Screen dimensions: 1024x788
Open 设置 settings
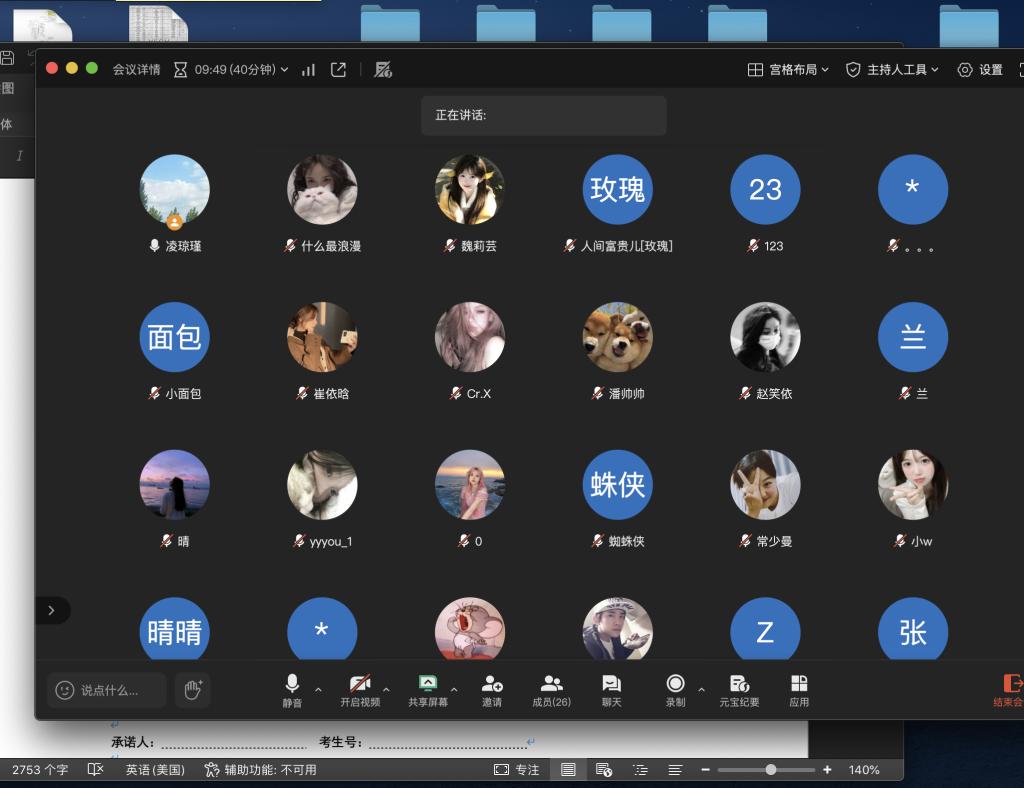(x=980, y=70)
